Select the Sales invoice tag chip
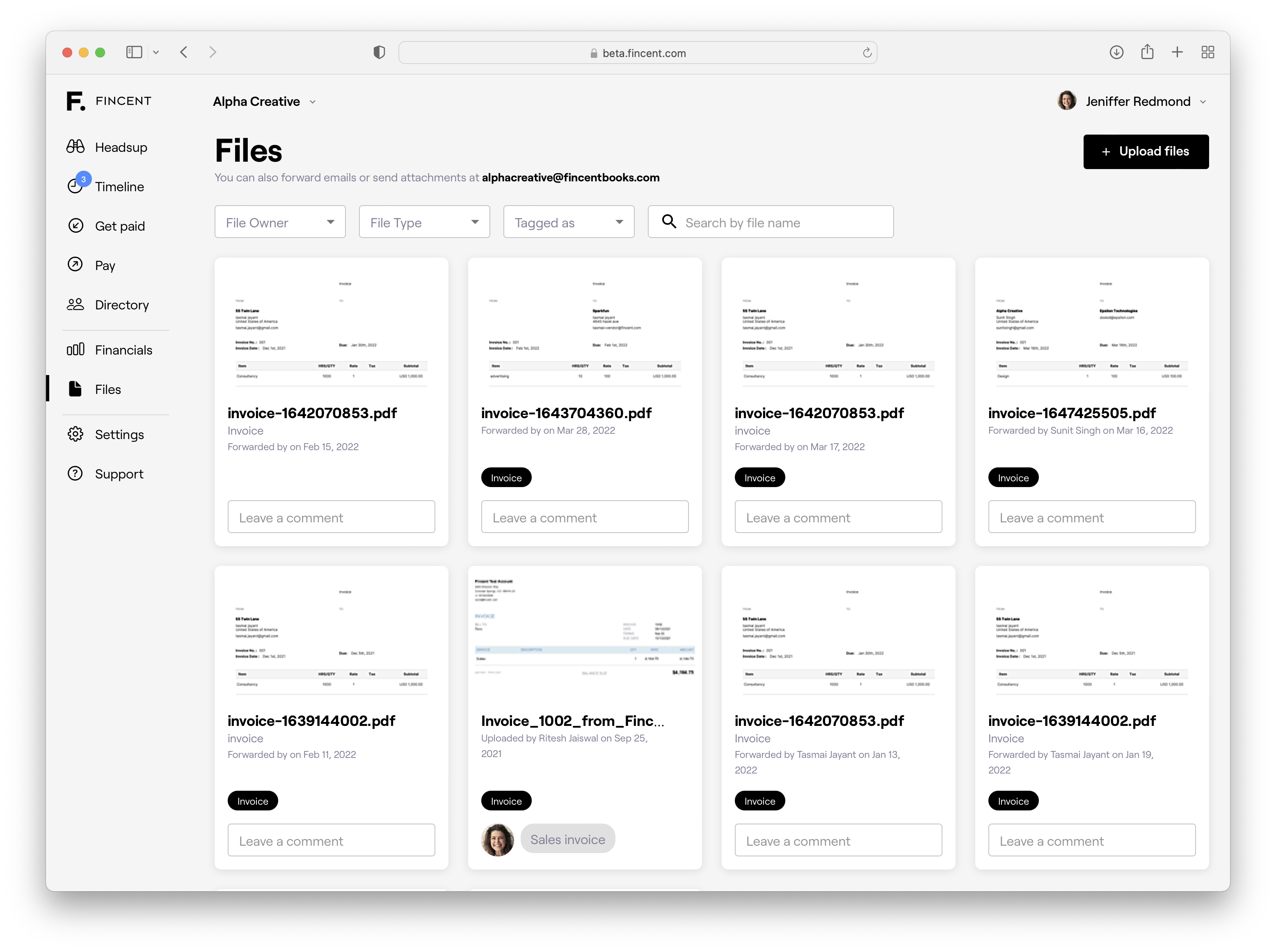This screenshot has height=952, width=1276. [567, 838]
